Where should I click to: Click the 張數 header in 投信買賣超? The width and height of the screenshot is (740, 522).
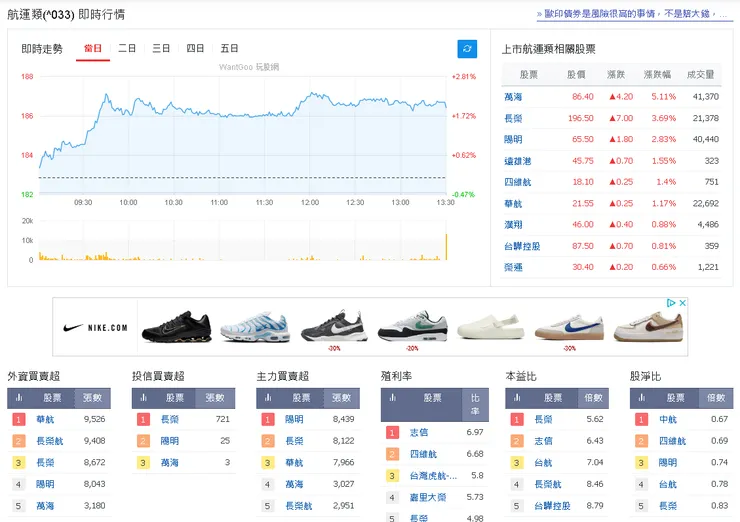[x=215, y=398]
